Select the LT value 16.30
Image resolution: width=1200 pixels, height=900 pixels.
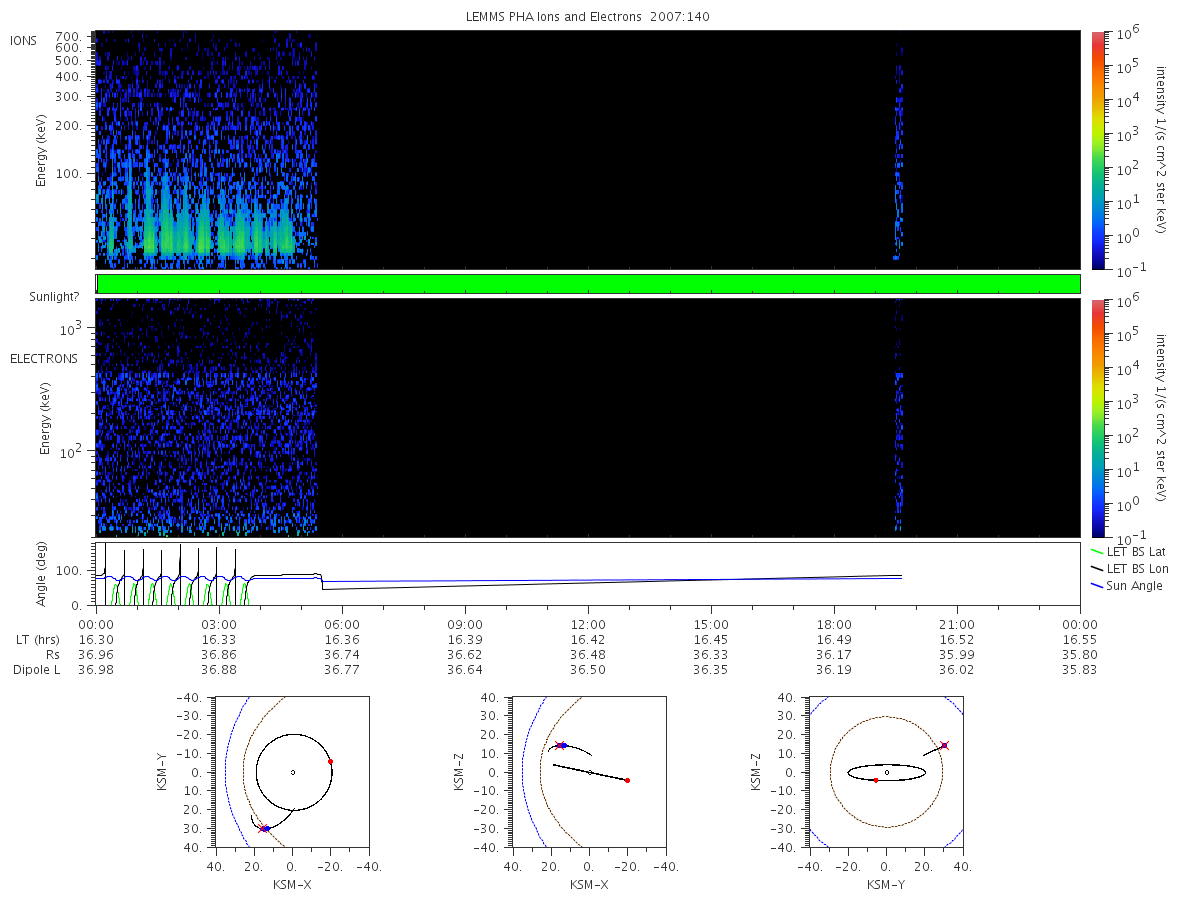[x=95, y=639]
